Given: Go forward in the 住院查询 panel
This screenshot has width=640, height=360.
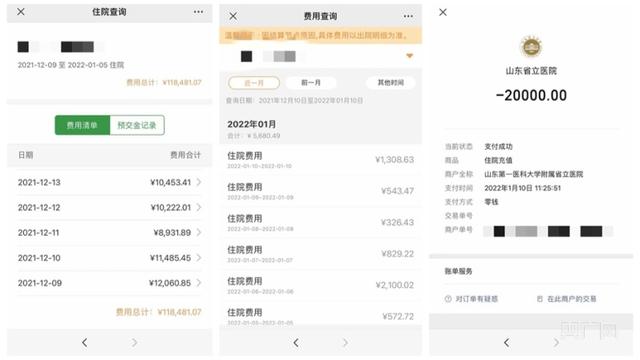Looking at the screenshot, I should tap(134, 342).
